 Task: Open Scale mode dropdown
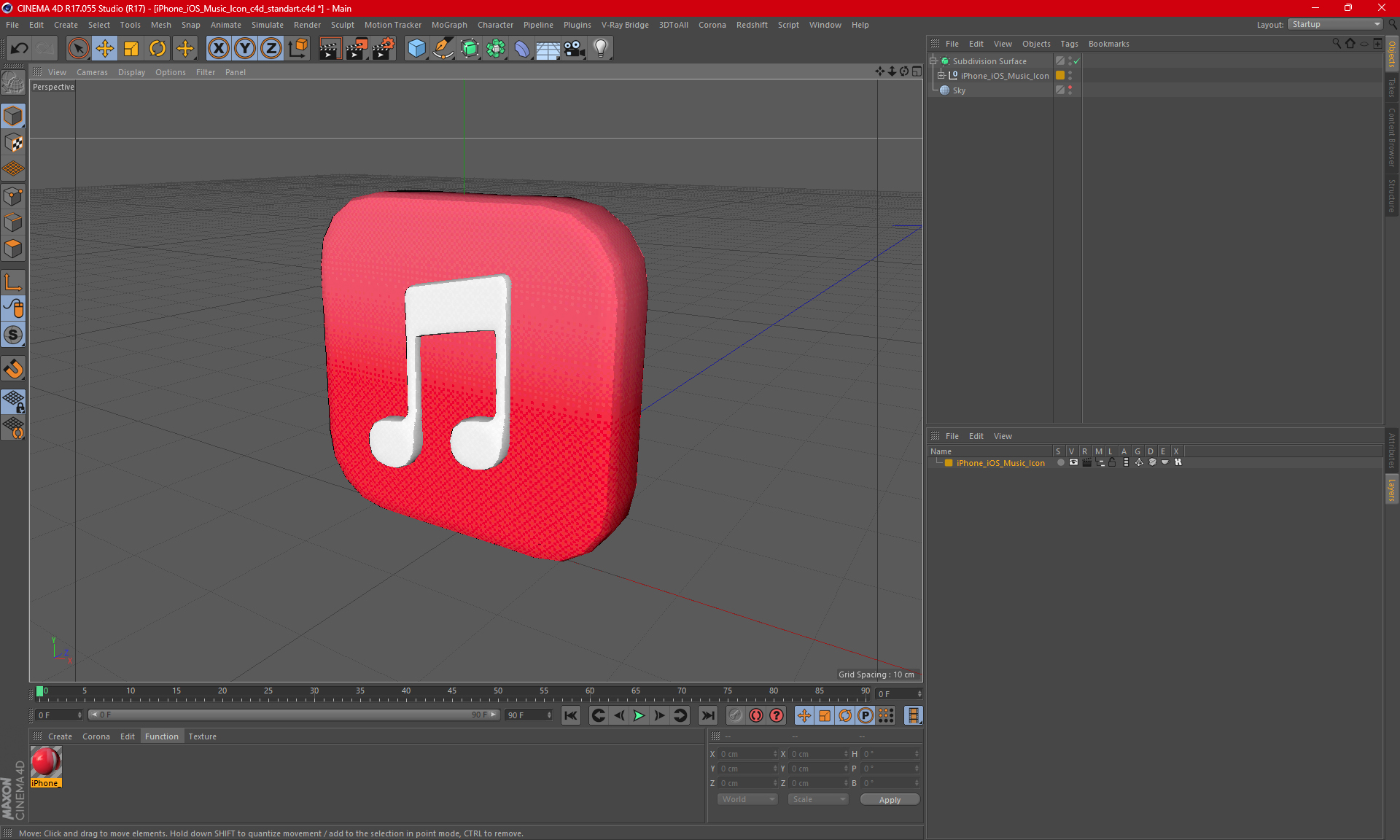pos(819,799)
